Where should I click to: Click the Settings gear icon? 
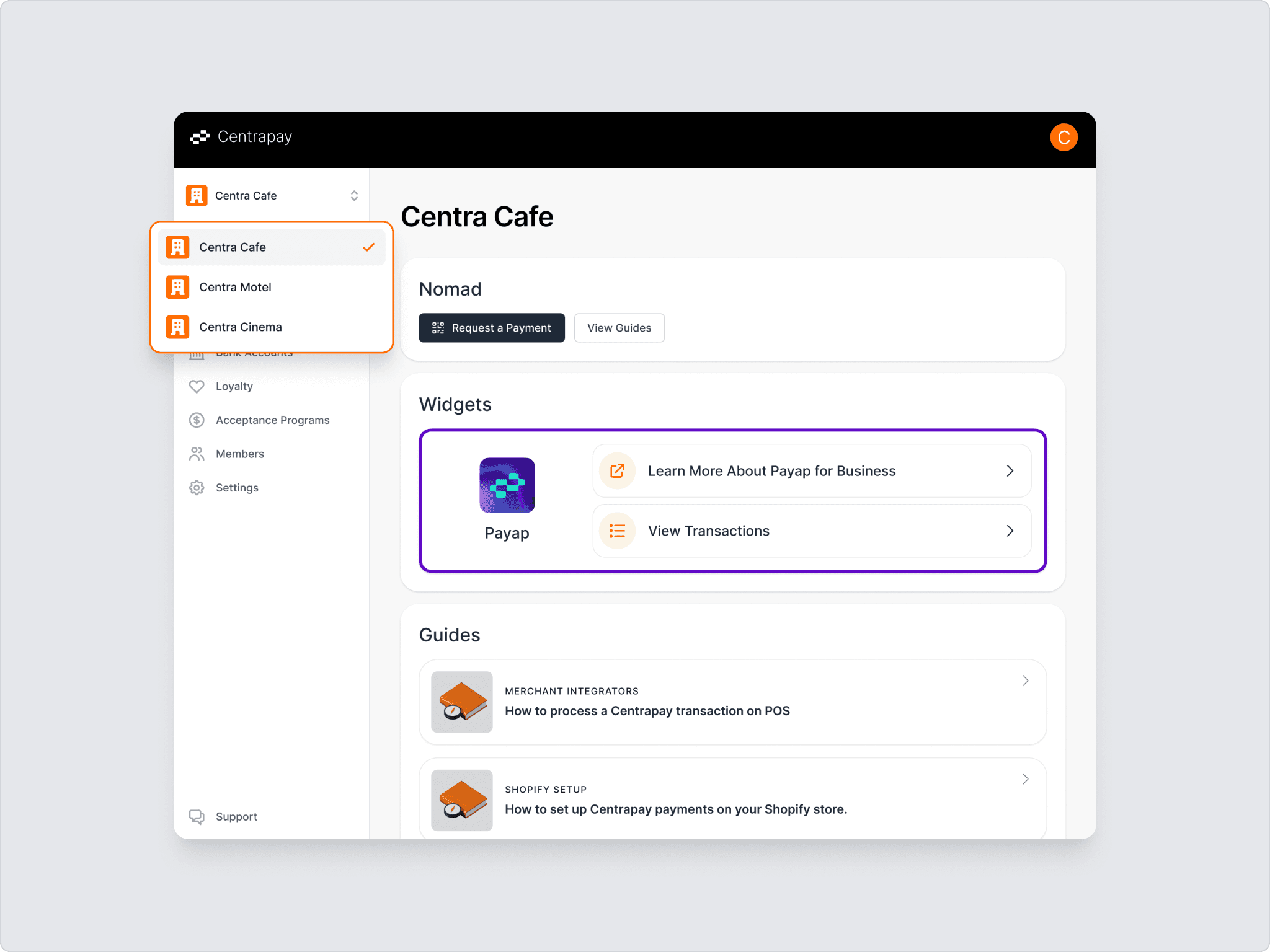click(x=197, y=488)
